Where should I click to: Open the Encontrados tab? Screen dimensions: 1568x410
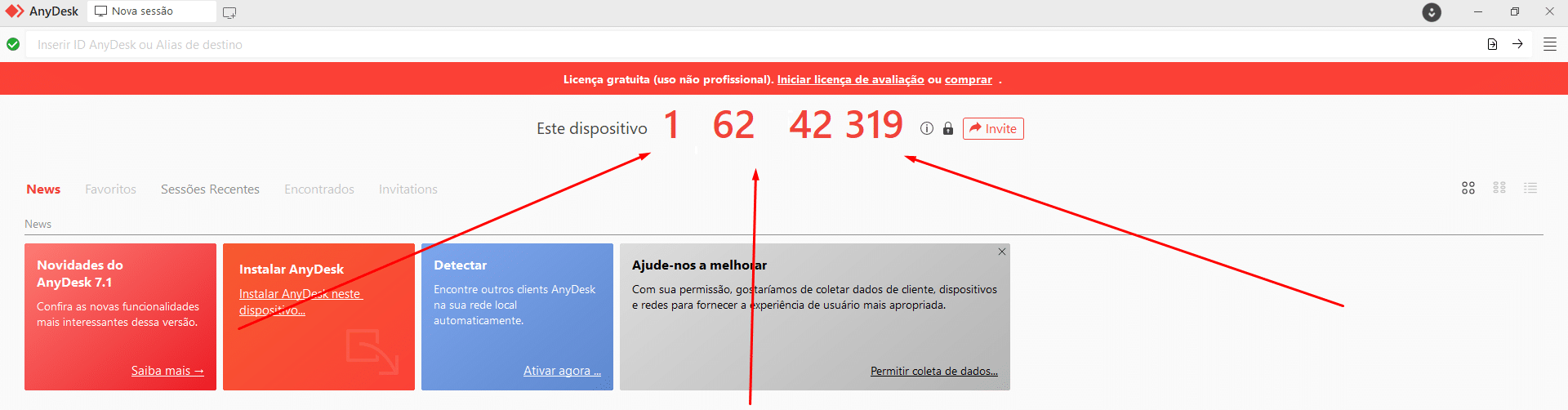click(x=319, y=189)
